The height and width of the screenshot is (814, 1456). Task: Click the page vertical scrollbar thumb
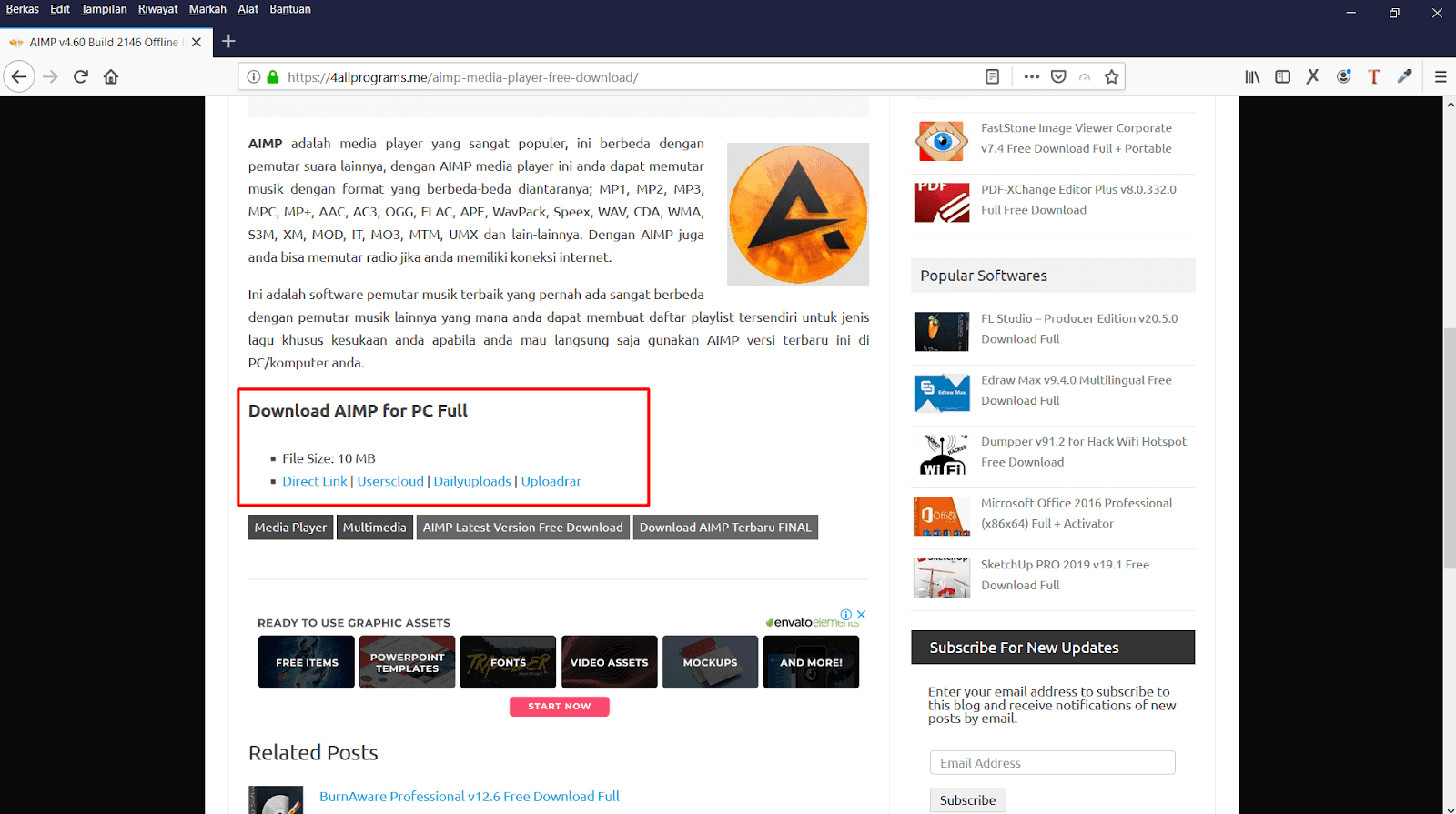coord(1449,447)
